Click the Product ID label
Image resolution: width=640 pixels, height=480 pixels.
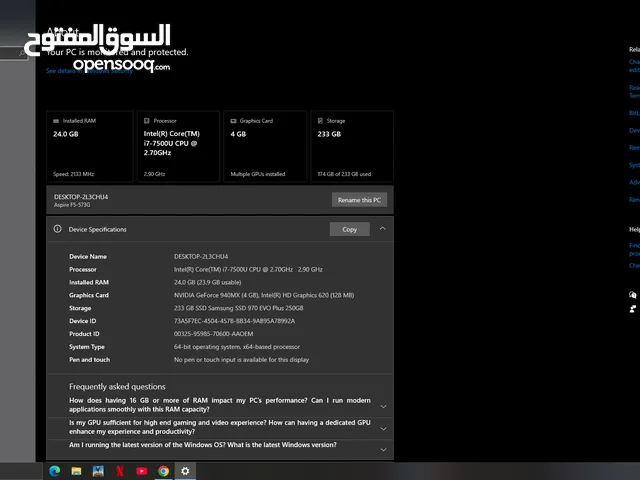click(x=84, y=334)
